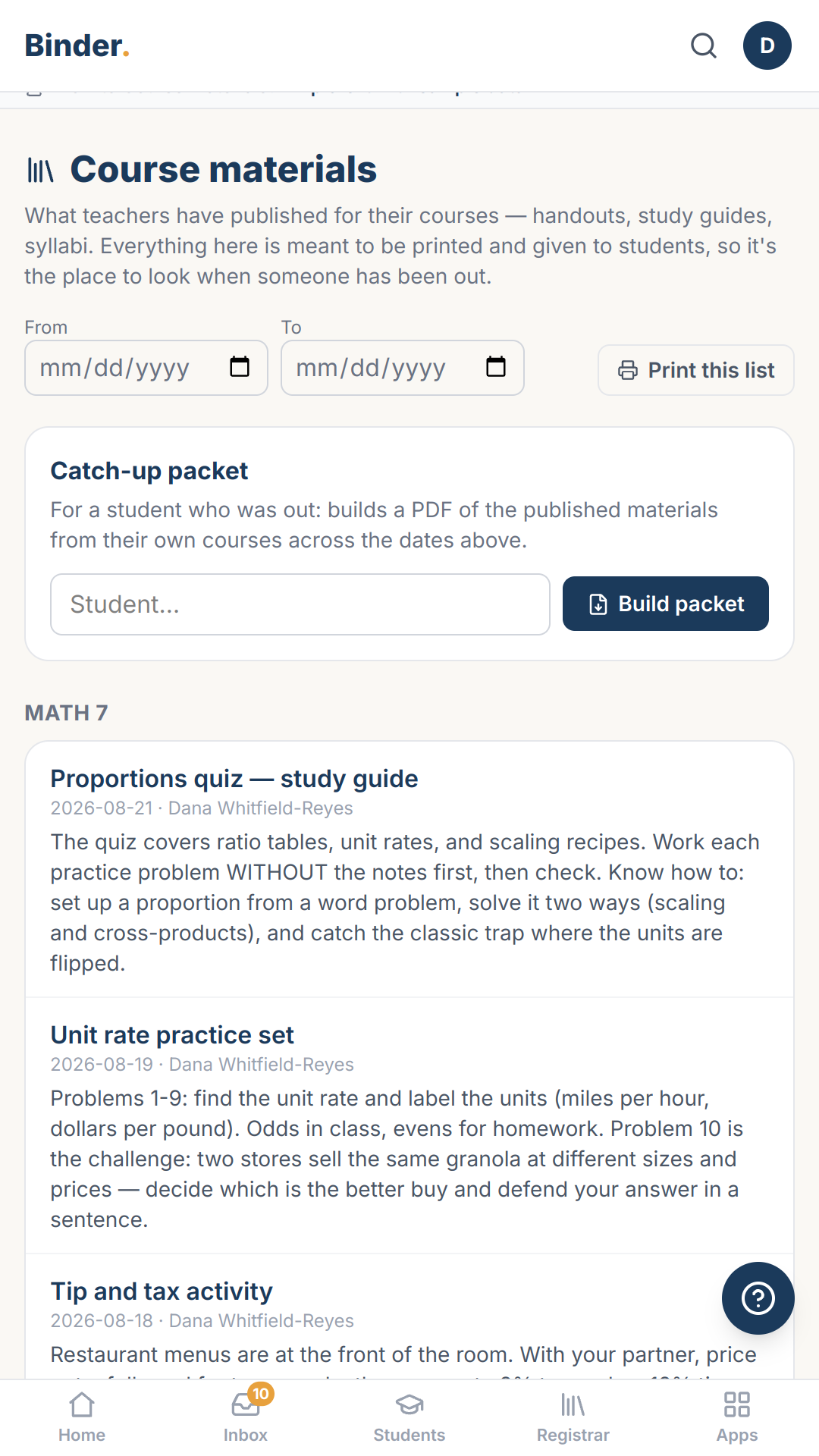Click the To date field
This screenshot has height=1456, width=819.
pyautogui.click(x=403, y=368)
